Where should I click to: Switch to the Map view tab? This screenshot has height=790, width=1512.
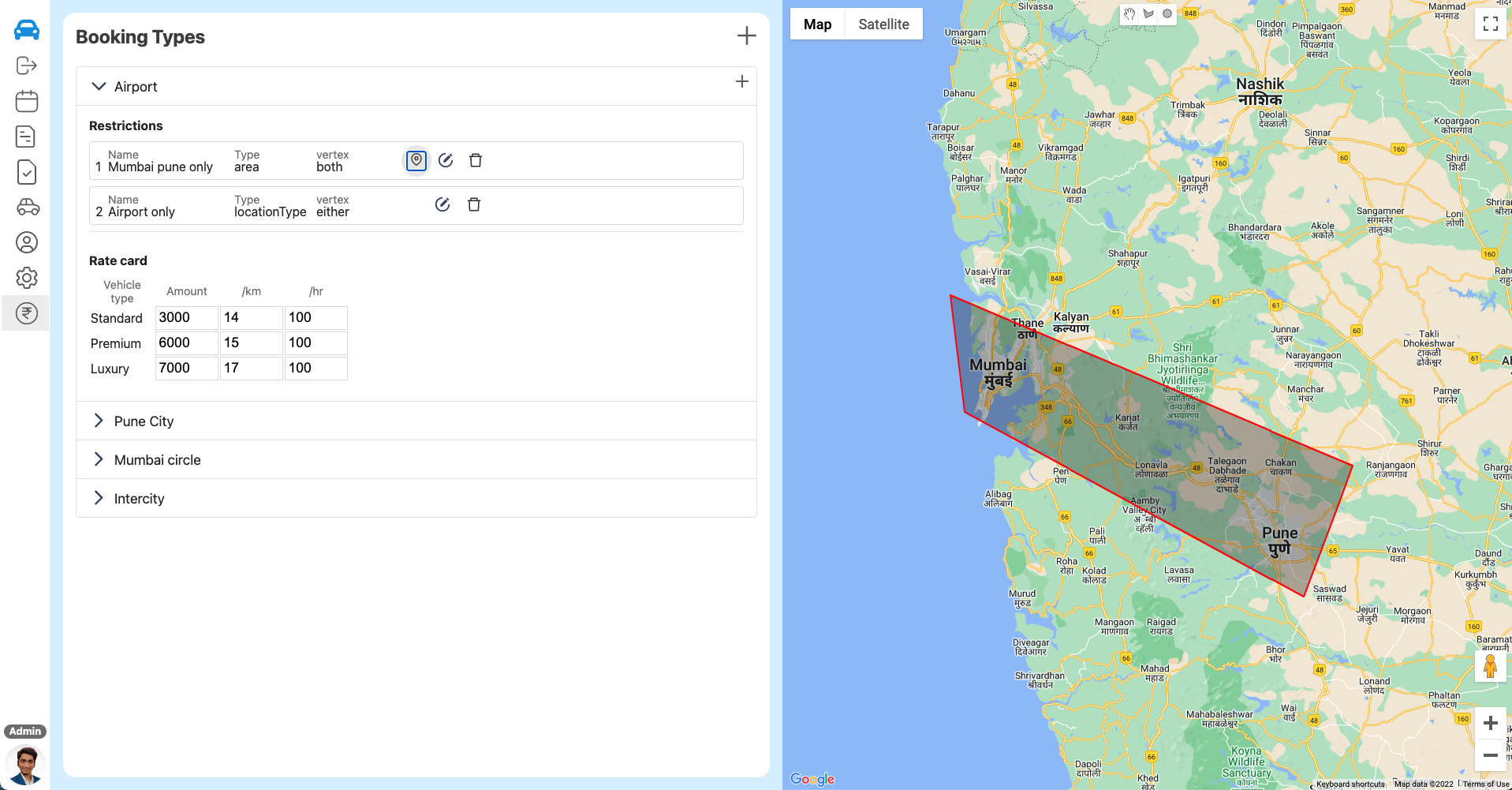pyautogui.click(x=817, y=24)
